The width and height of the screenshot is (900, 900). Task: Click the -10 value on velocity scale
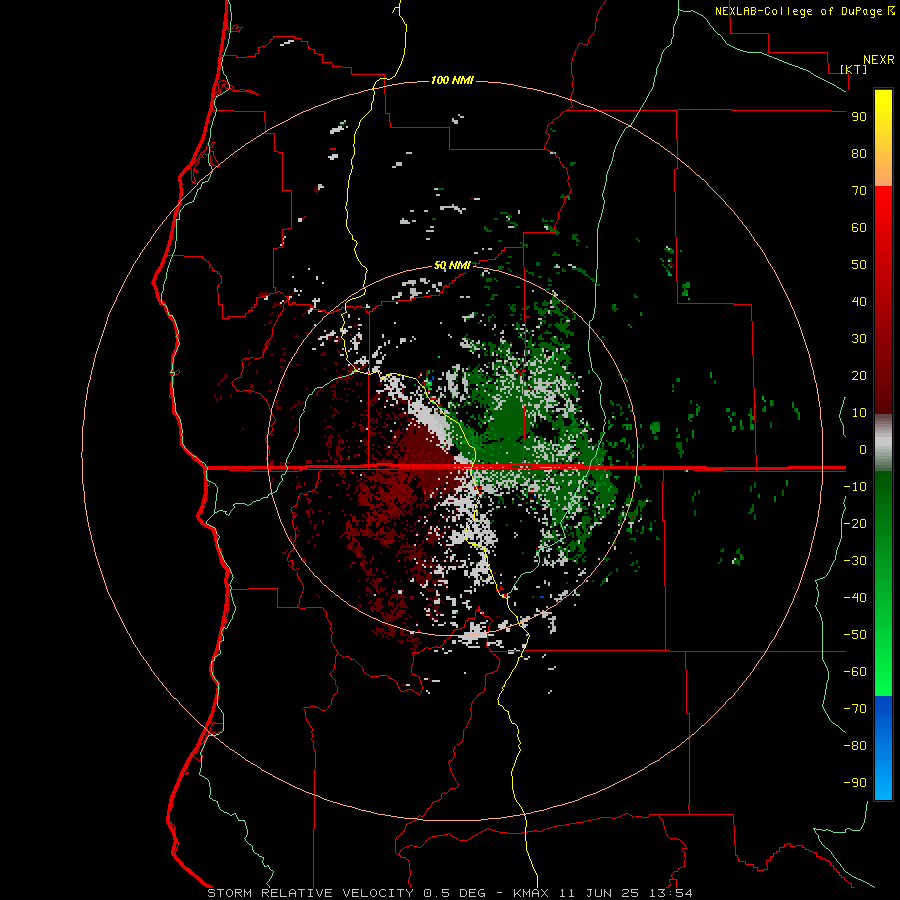click(855, 487)
